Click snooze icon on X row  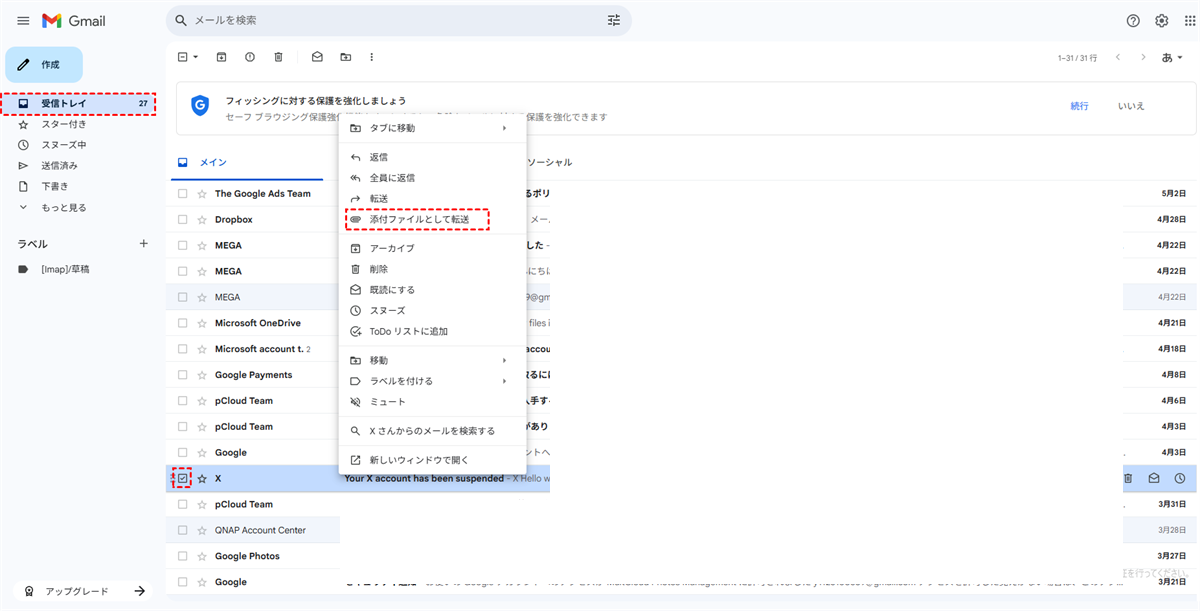pyautogui.click(x=1179, y=479)
